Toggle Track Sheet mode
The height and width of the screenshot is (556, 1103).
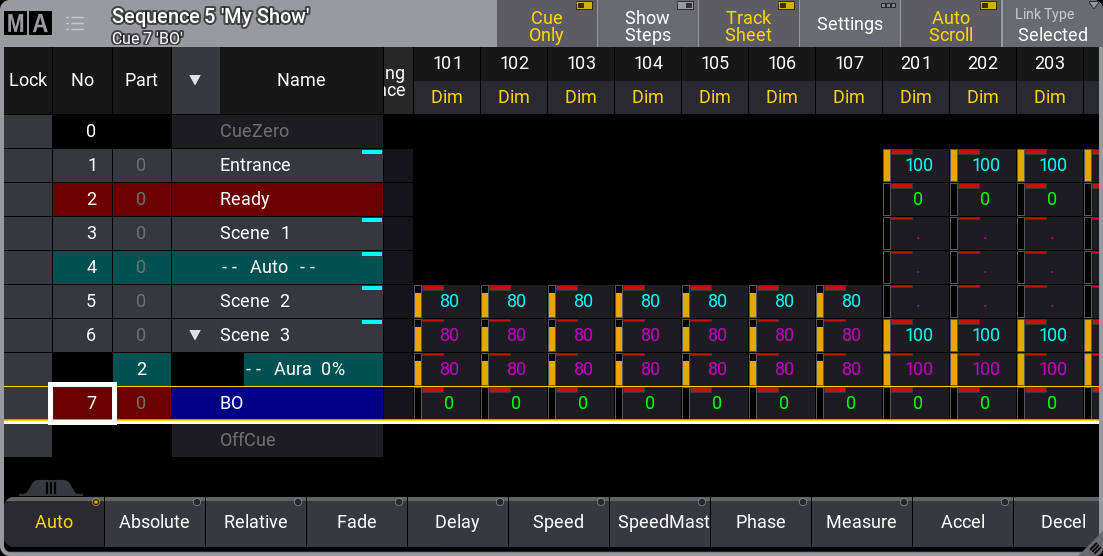pos(748,25)
